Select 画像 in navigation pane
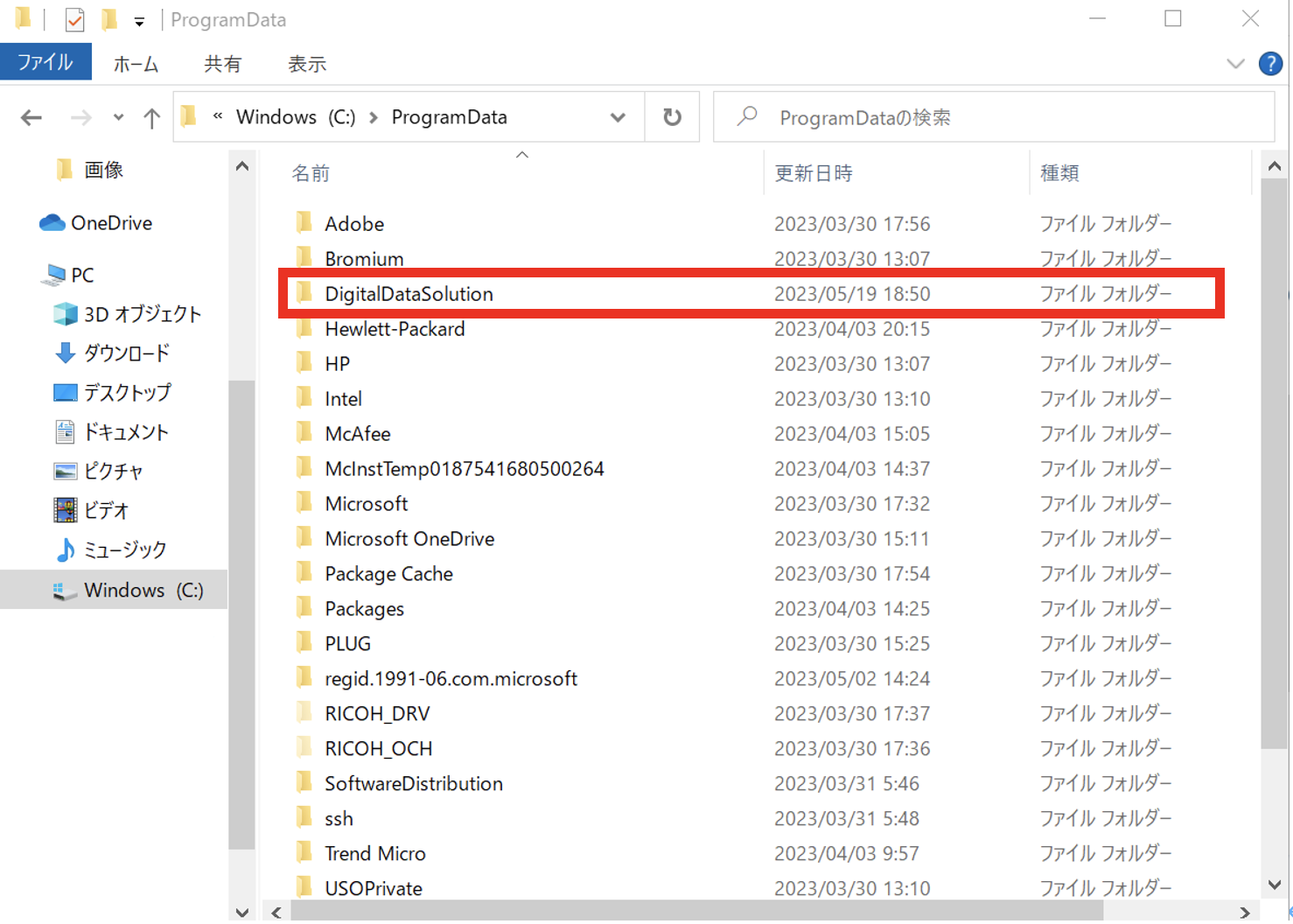 103,170
